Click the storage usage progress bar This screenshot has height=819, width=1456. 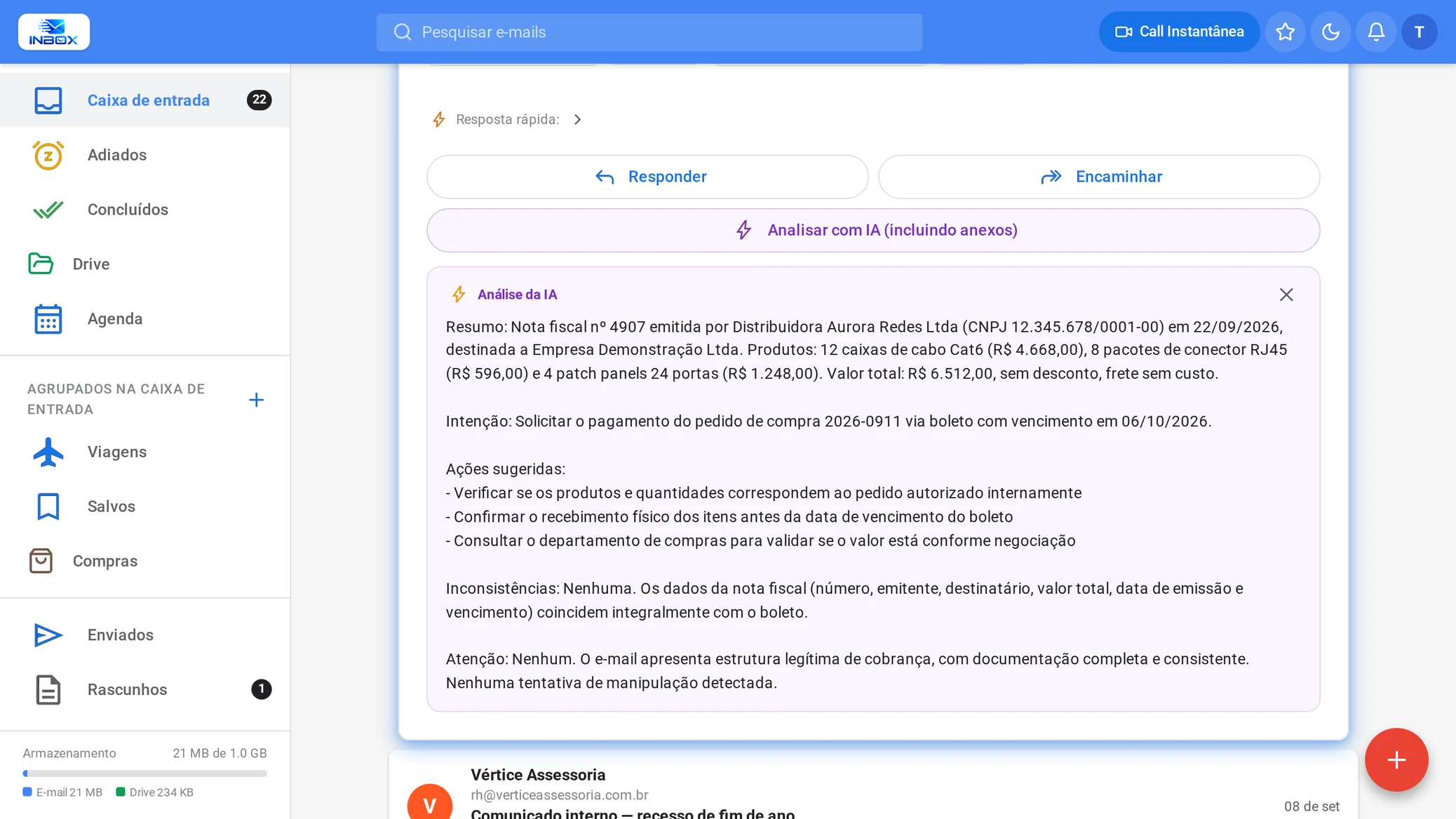(145, 773)
